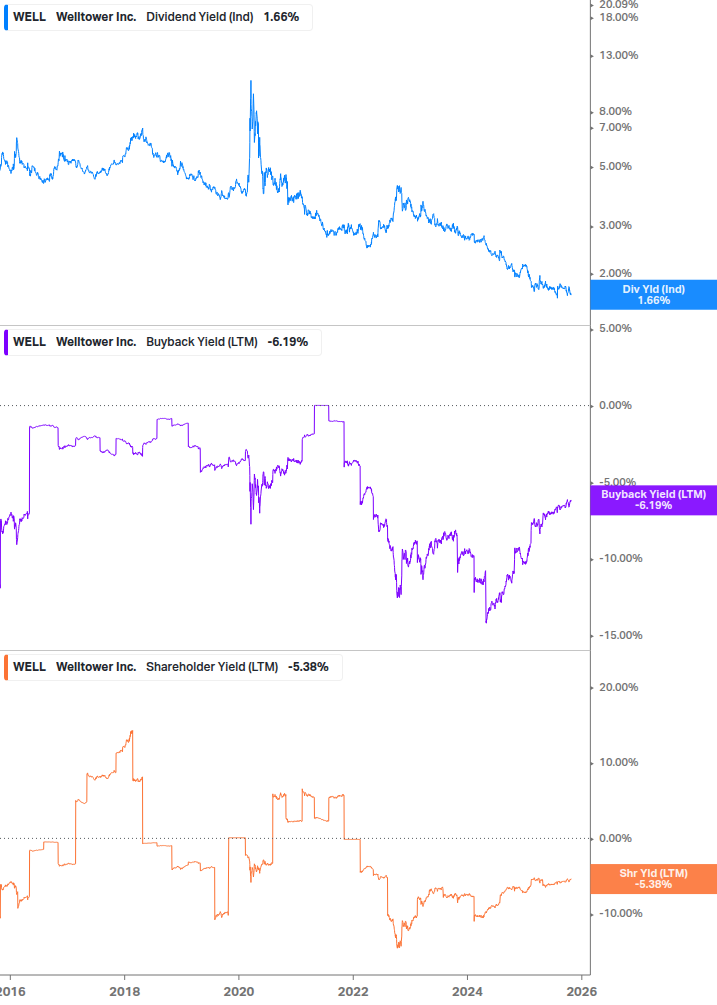Click the 2022 label on the time axis
The height and width of the screenshot is (1005, 717).
coord(353,991)
